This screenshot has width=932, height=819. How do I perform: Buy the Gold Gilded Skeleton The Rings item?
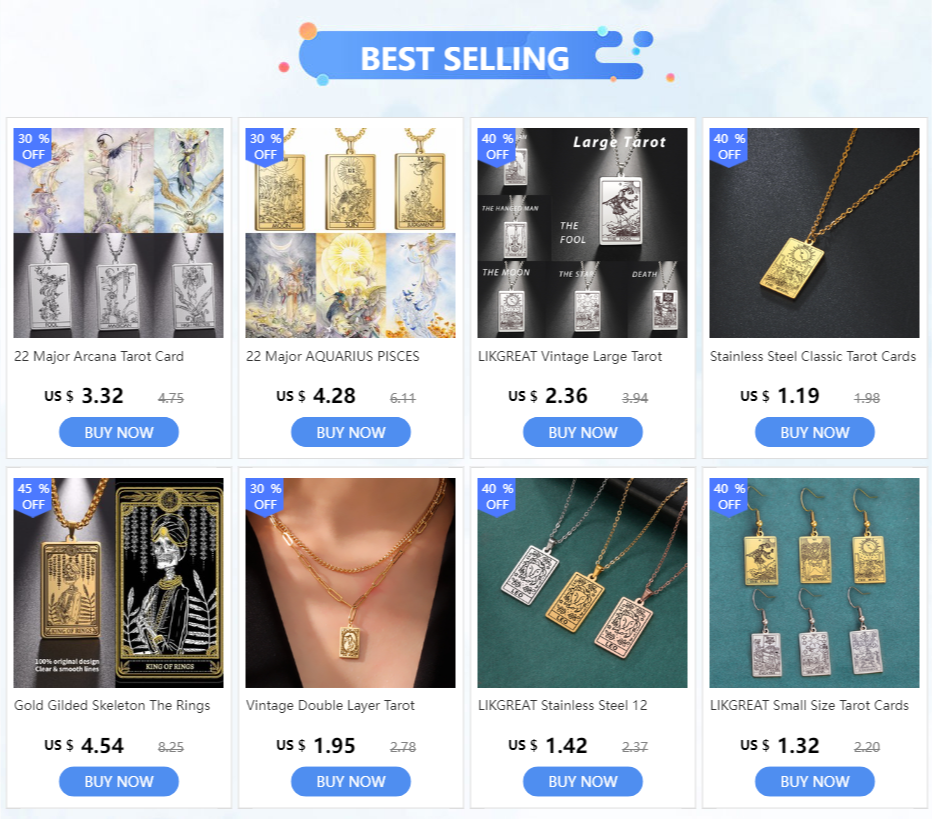119,781
